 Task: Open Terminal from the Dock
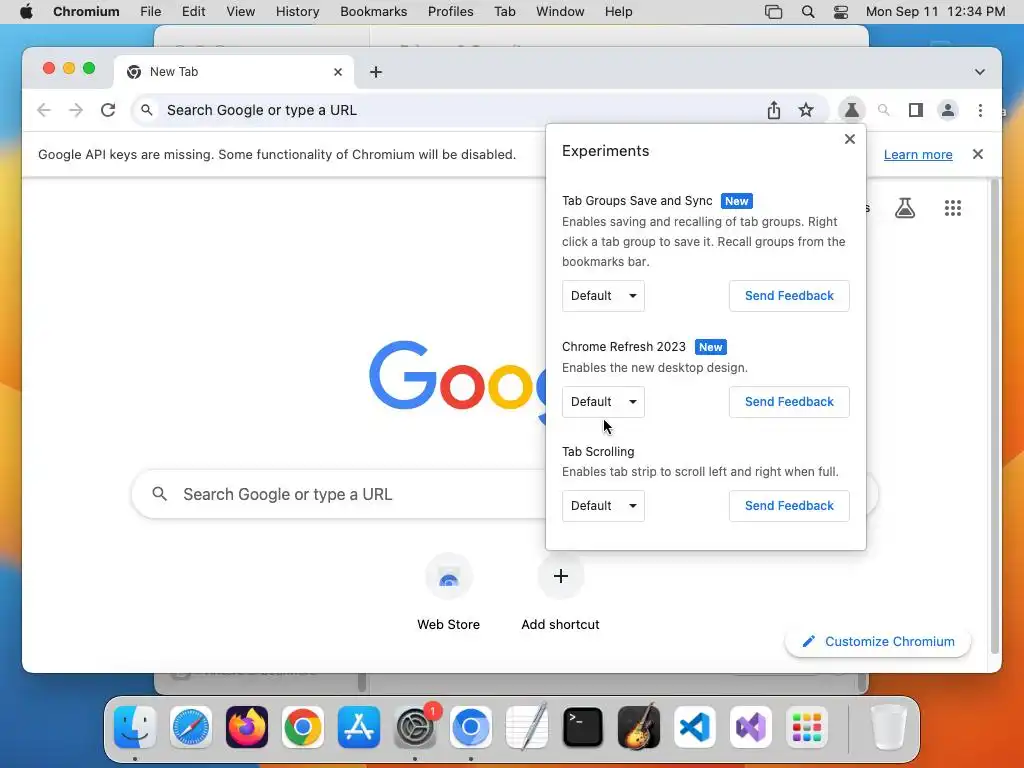click(583, 727)
